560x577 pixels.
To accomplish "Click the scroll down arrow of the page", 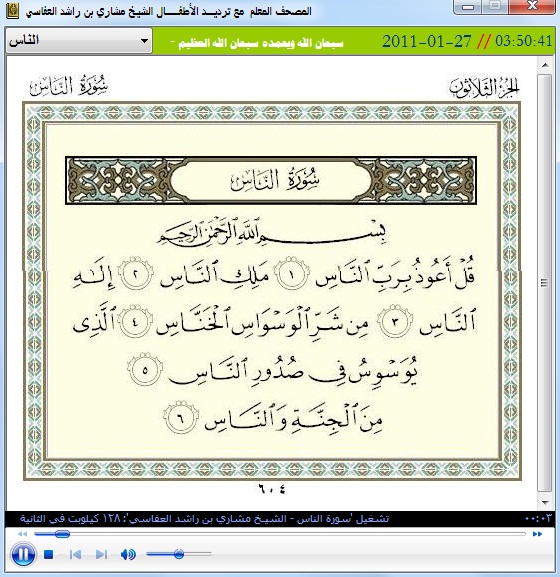I will [545, 502].
